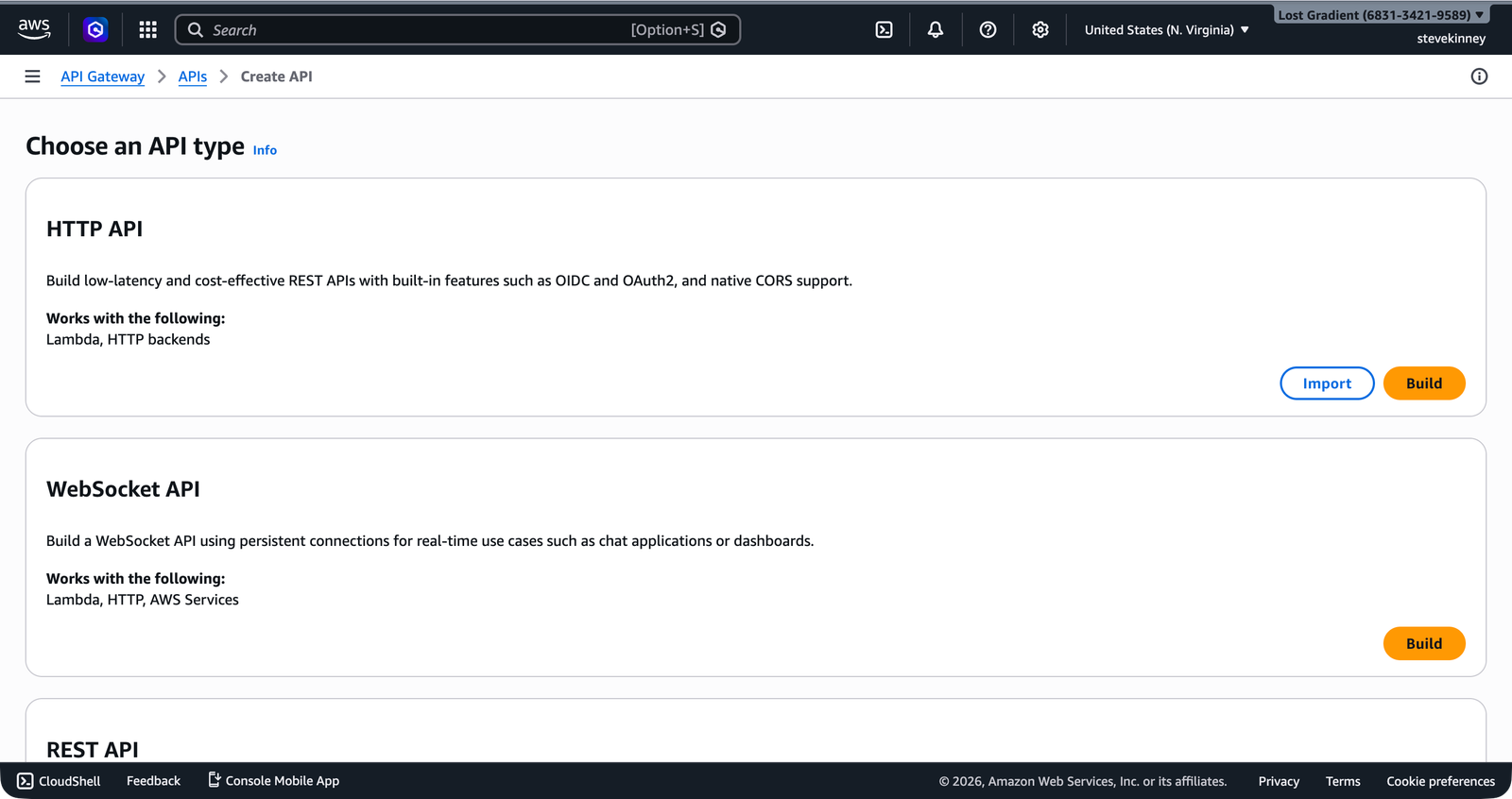Go to APIs breadcrumb link
Screen dimensions: 1512x799
tap(193, 76)
